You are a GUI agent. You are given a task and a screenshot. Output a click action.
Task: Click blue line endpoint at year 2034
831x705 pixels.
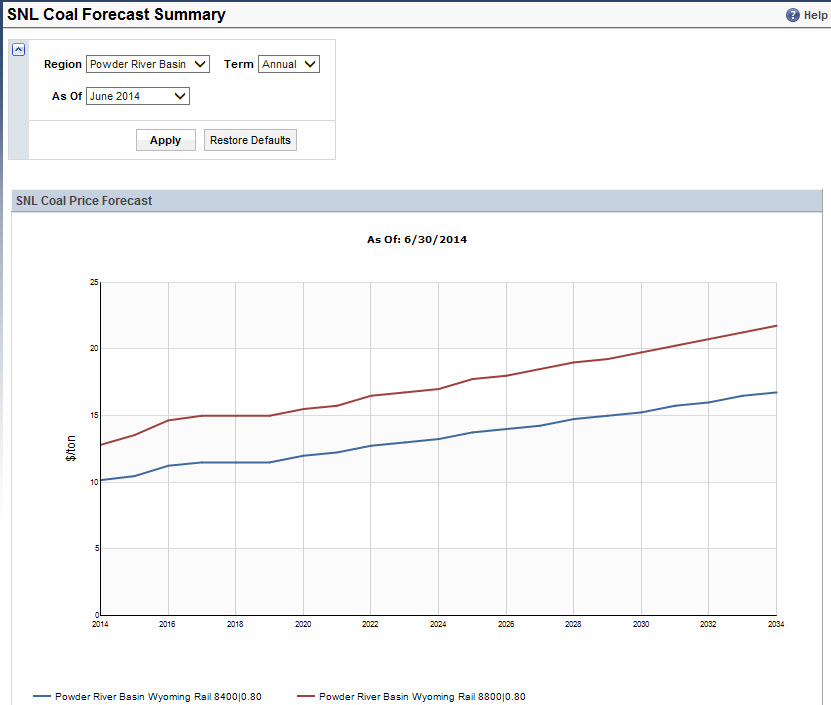[776, 392]
